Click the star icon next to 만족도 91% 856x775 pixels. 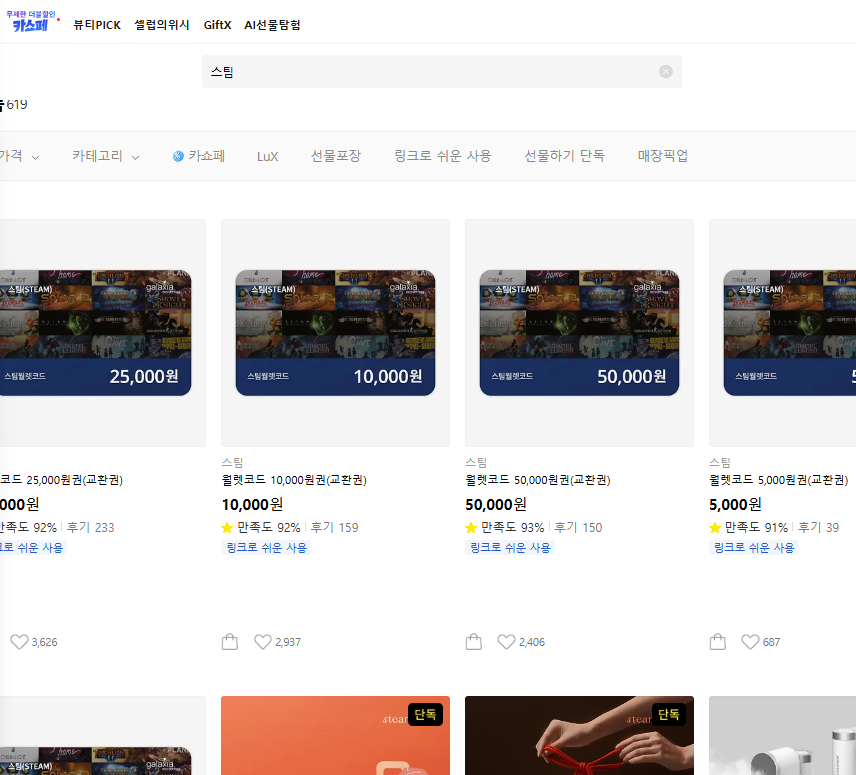[x=715, y=528]
